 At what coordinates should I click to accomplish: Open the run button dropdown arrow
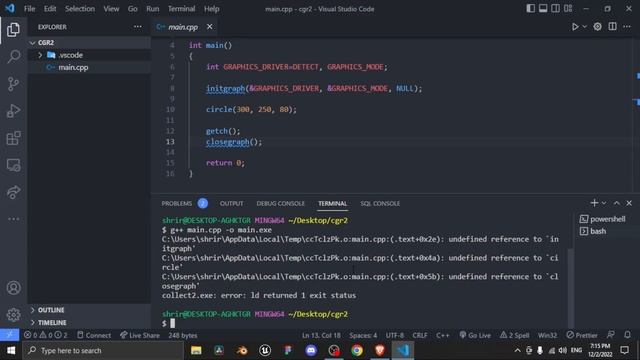(x=584, y=27)
